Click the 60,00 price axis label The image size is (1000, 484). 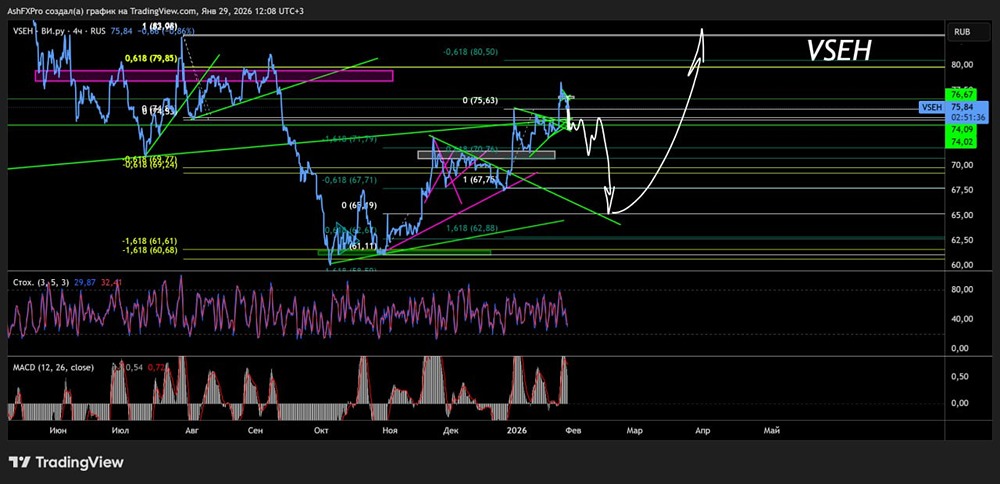(x=962, y=265)
